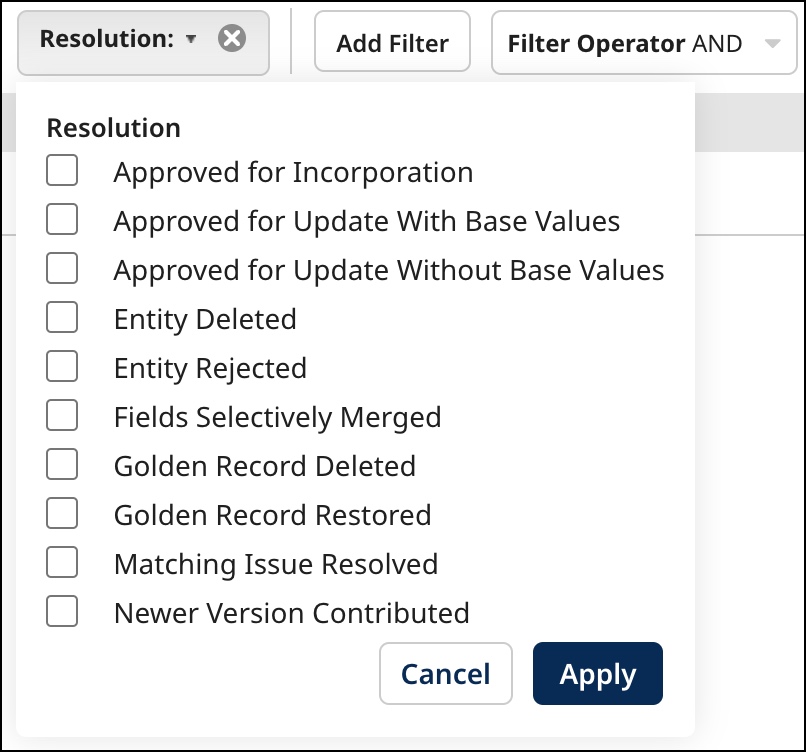Check Newer Version Contributed
Screen dimensions: 806x752
pyautogui.click(x=61, y=612)
